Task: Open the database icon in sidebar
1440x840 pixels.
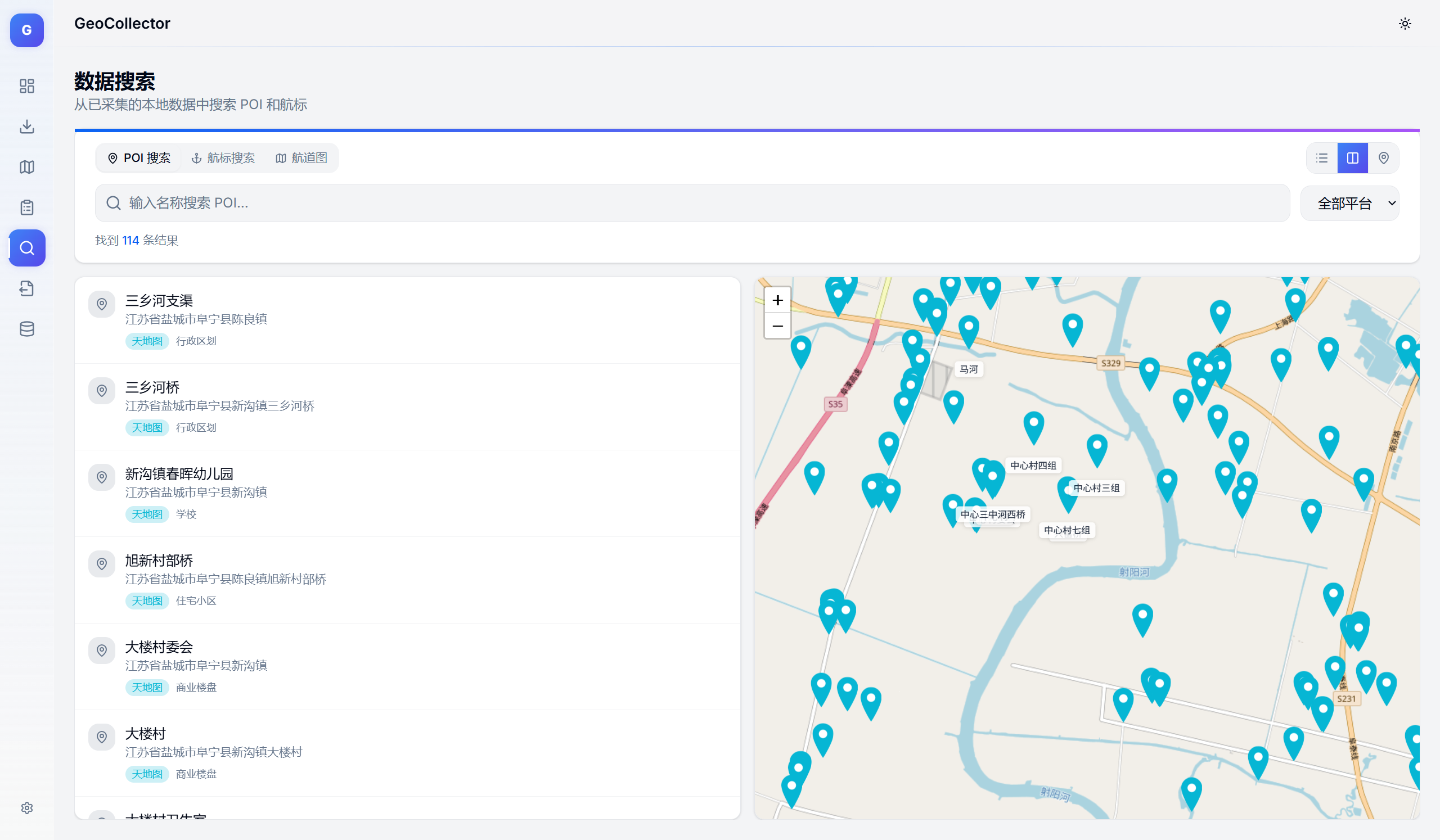Action: click(27, 329)
